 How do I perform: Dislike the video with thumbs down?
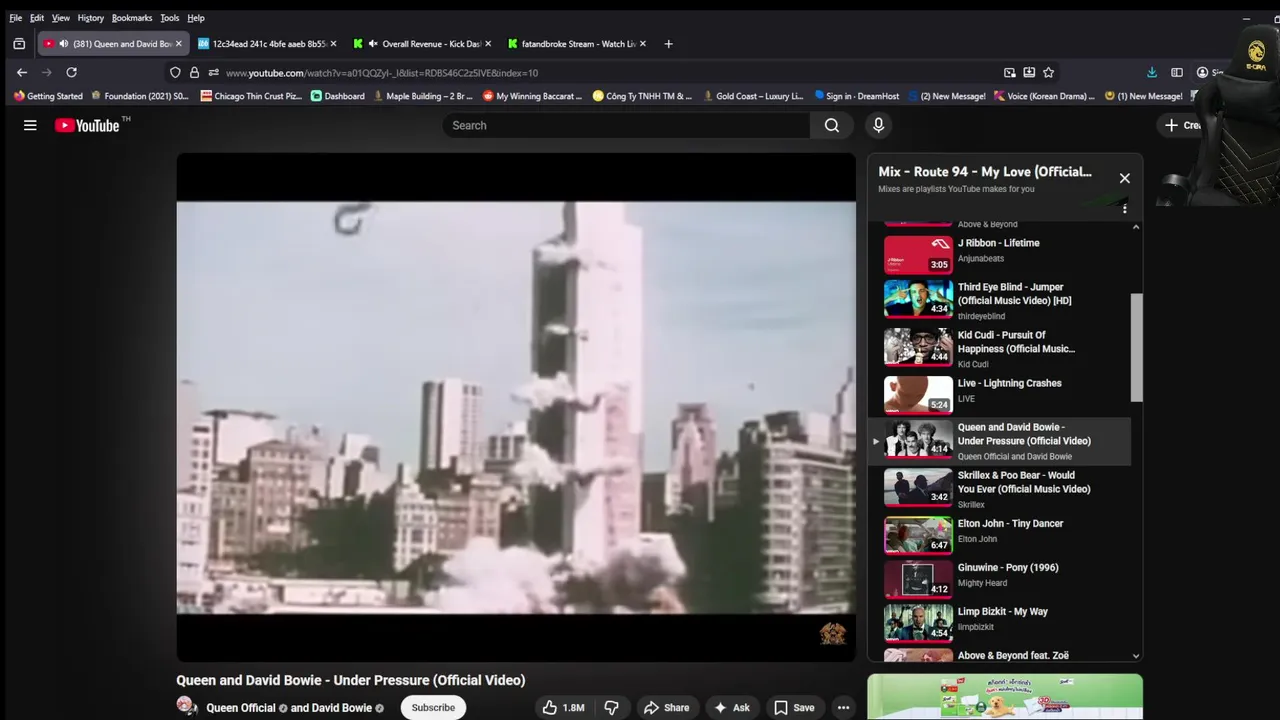pos(612,707)
